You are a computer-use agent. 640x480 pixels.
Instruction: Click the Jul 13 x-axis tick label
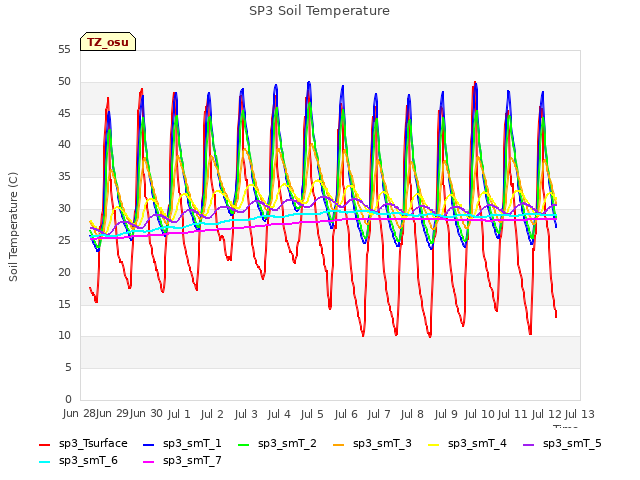[580, 414]
